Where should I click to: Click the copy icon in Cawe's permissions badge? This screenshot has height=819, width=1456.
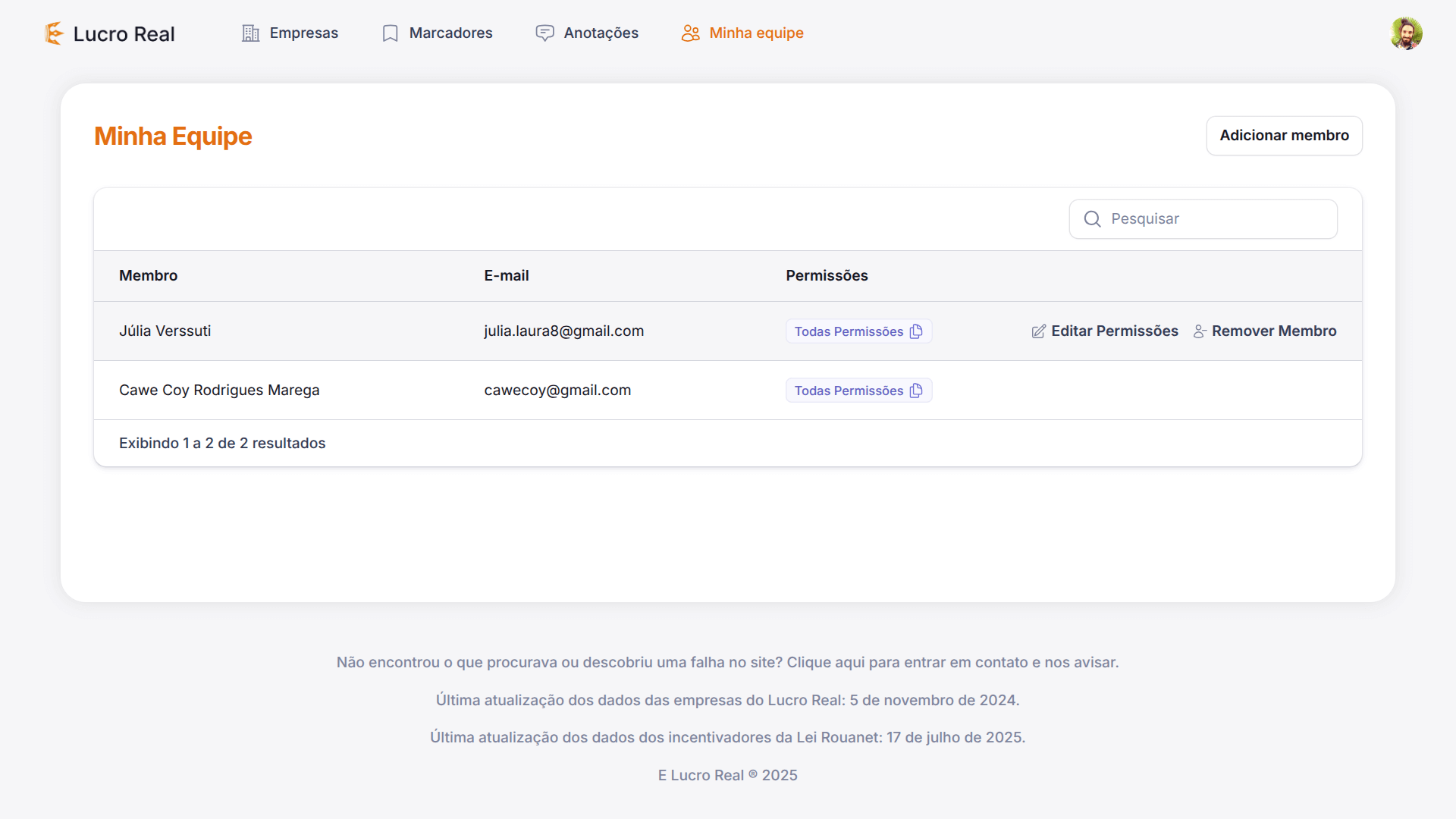(916, 391)
